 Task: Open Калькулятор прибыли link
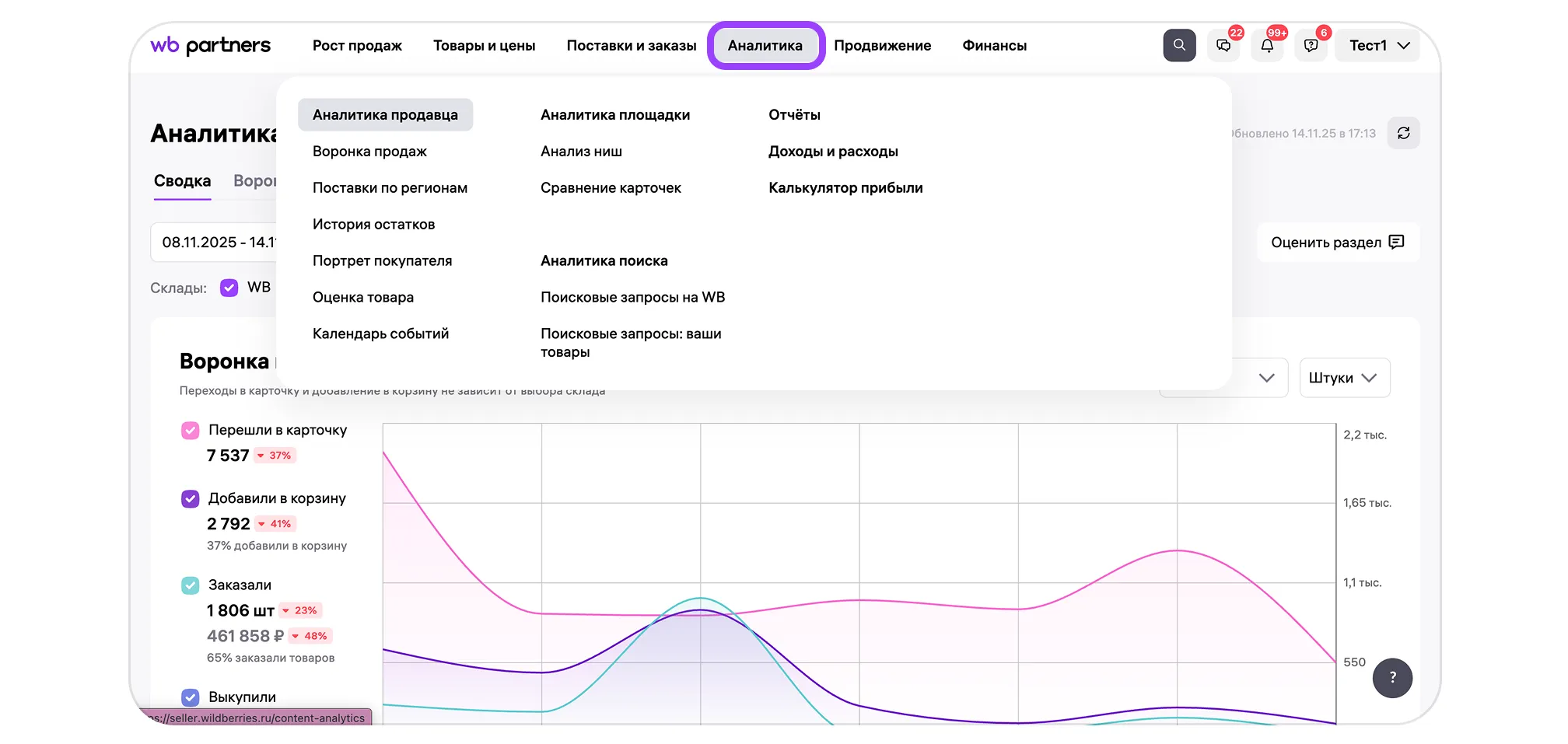coord(845,188)
